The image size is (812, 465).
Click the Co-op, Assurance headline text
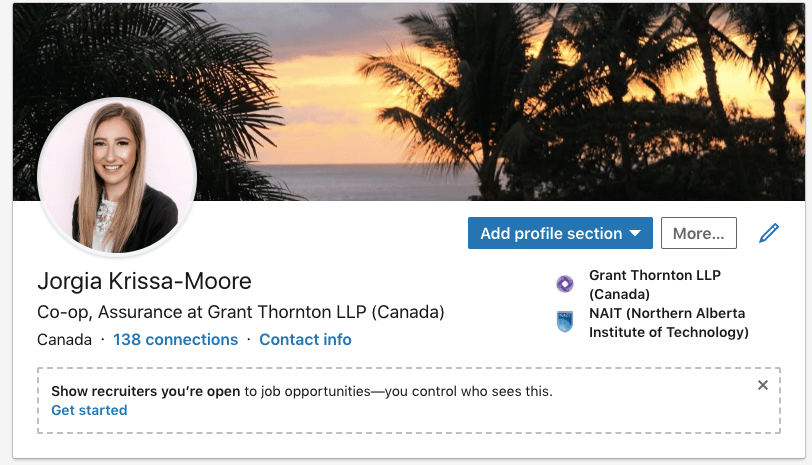(240, 311)
